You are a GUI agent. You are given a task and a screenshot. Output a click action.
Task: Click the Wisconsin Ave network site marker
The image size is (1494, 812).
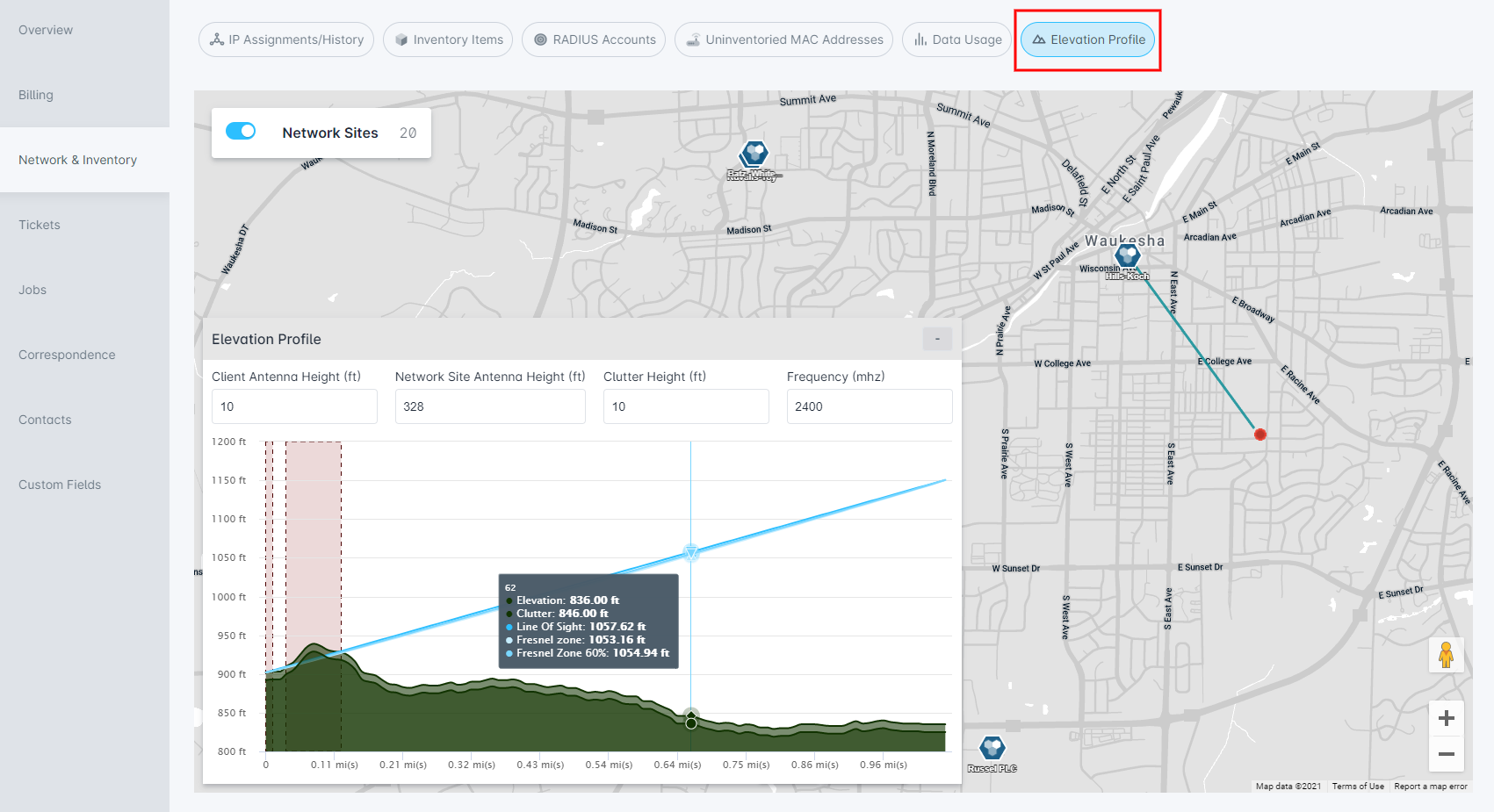point(1128,256)
